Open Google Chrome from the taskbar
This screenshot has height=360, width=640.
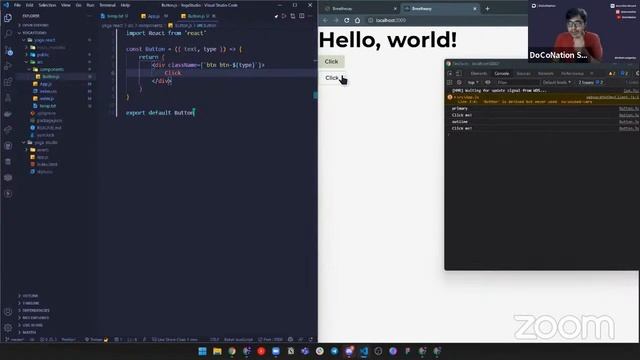232,351
